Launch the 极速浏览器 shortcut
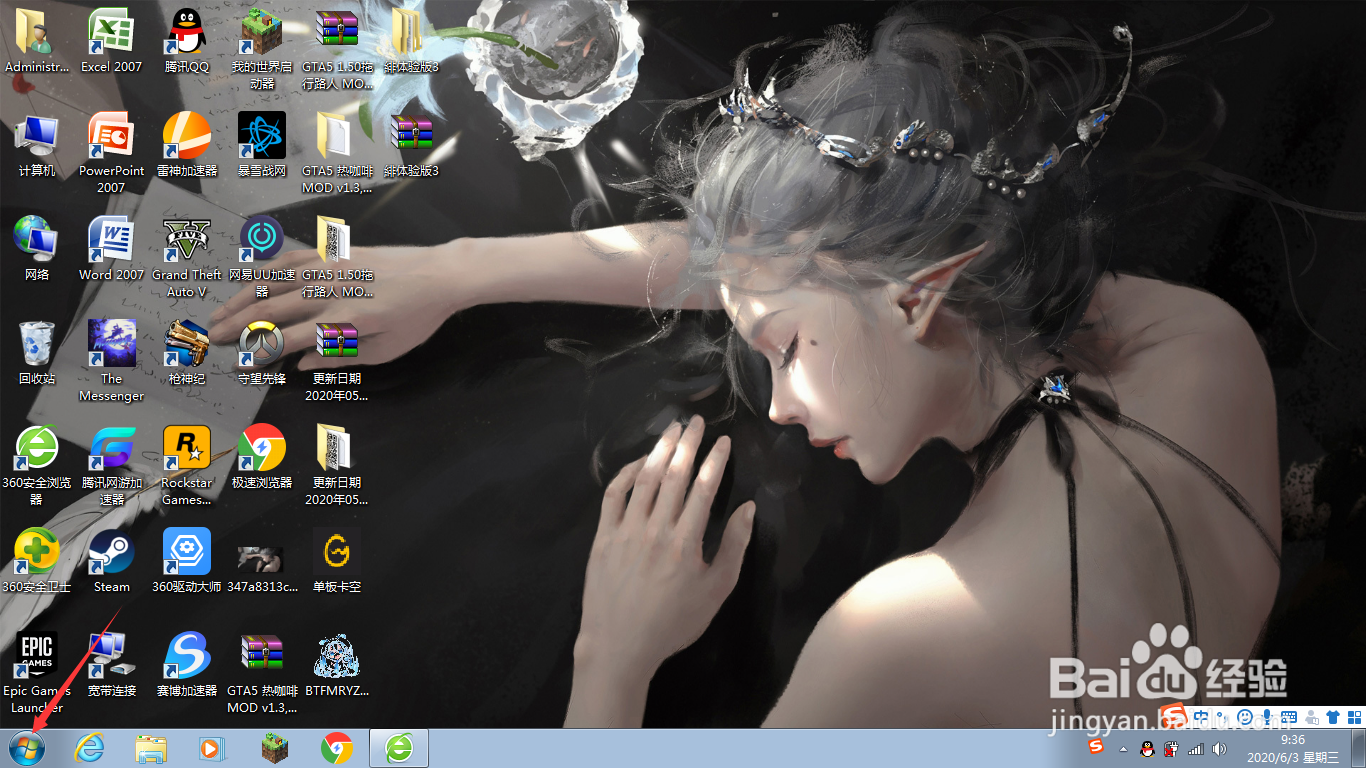Screen dimensions: 1366x768 pyautogui.click(x=262, y=447)
